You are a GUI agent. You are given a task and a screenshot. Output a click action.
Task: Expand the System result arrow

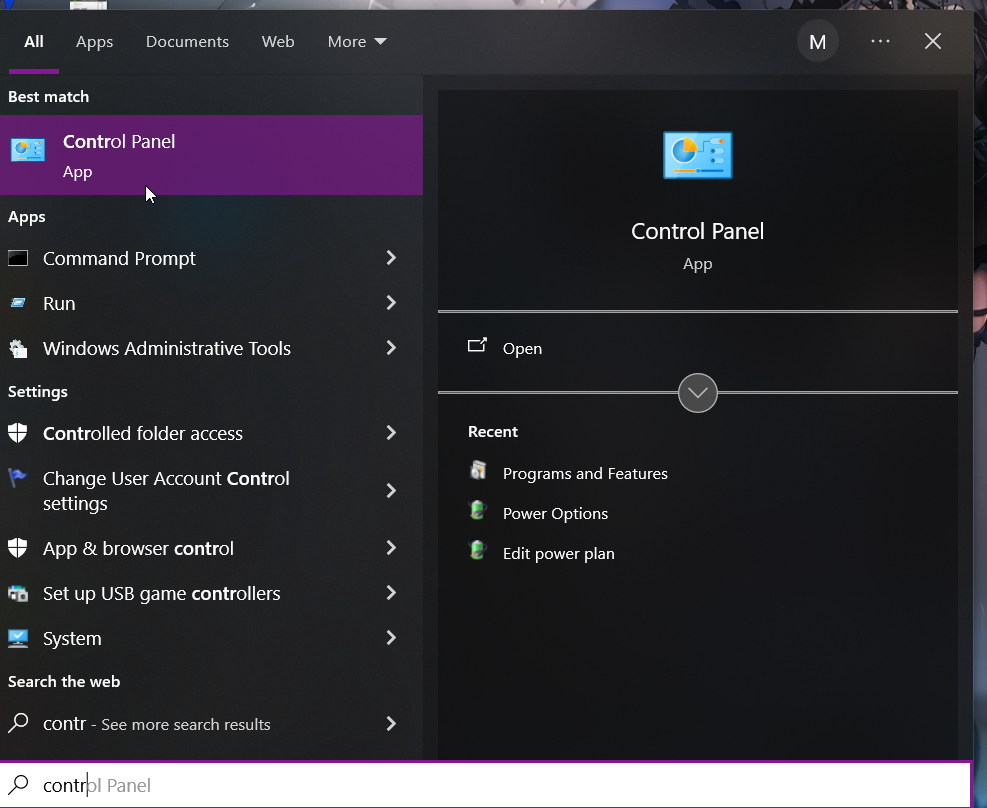pos(391,638)
